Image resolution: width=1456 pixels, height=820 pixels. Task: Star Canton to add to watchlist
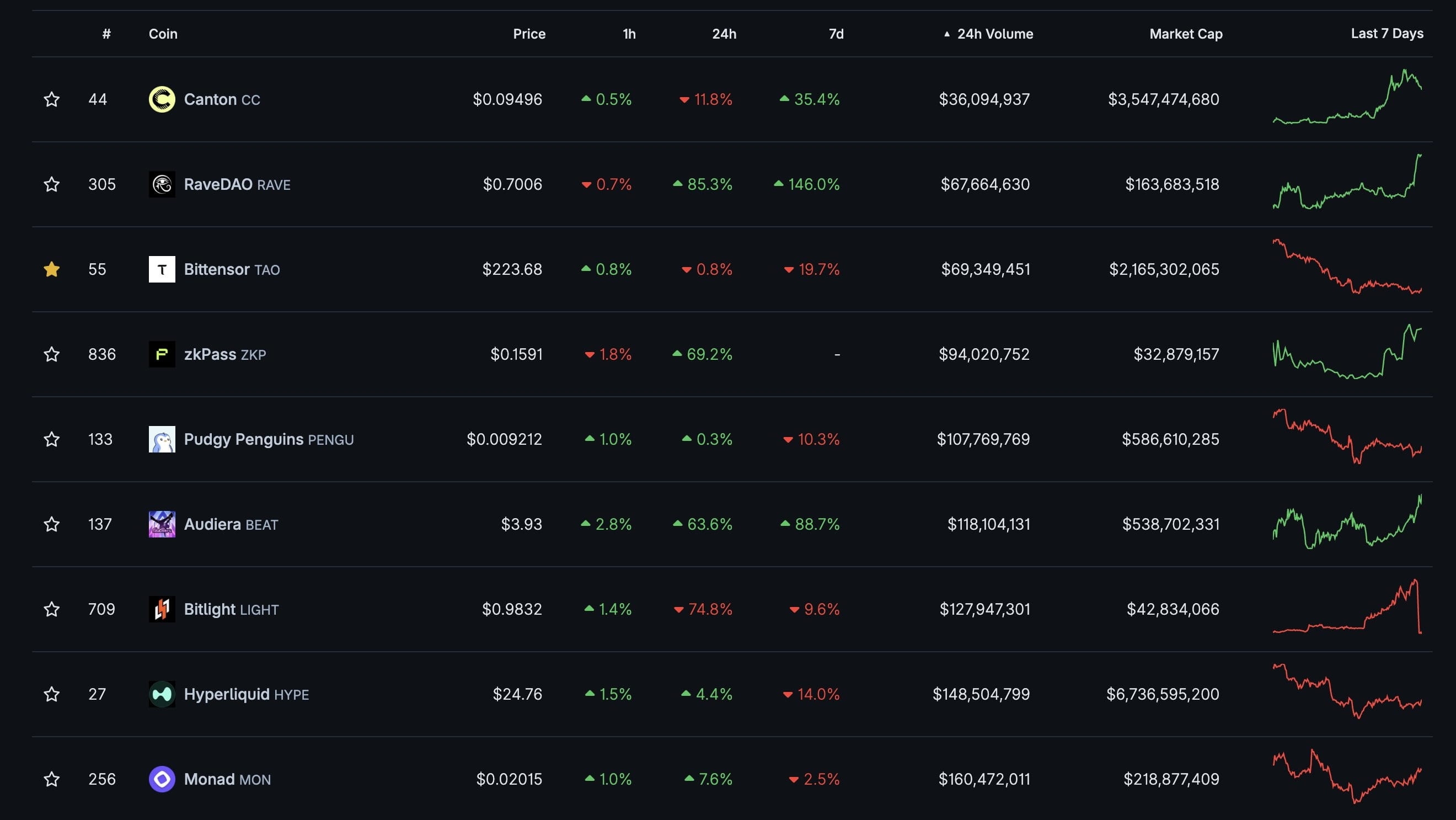point(51,99)
